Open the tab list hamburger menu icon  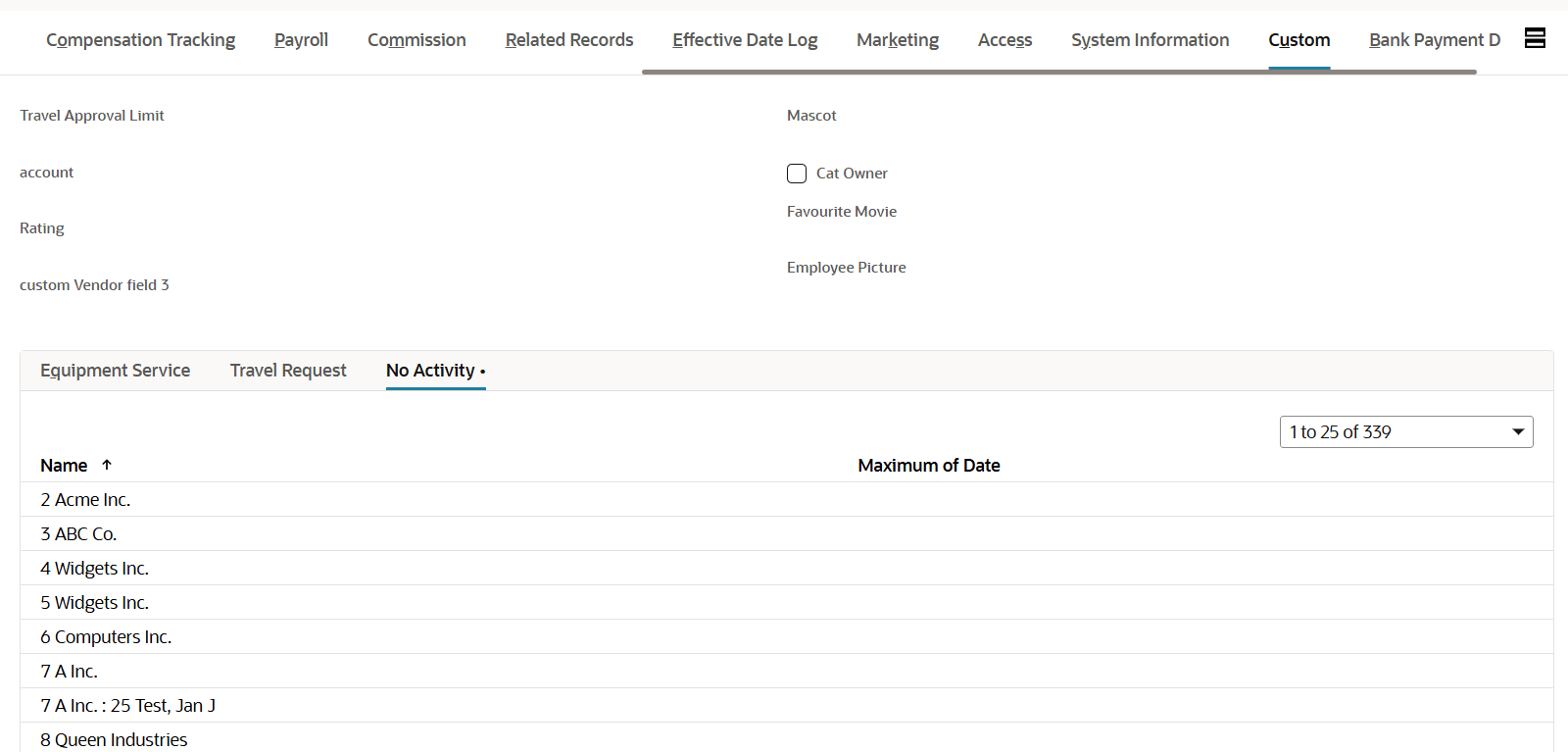1535,38
